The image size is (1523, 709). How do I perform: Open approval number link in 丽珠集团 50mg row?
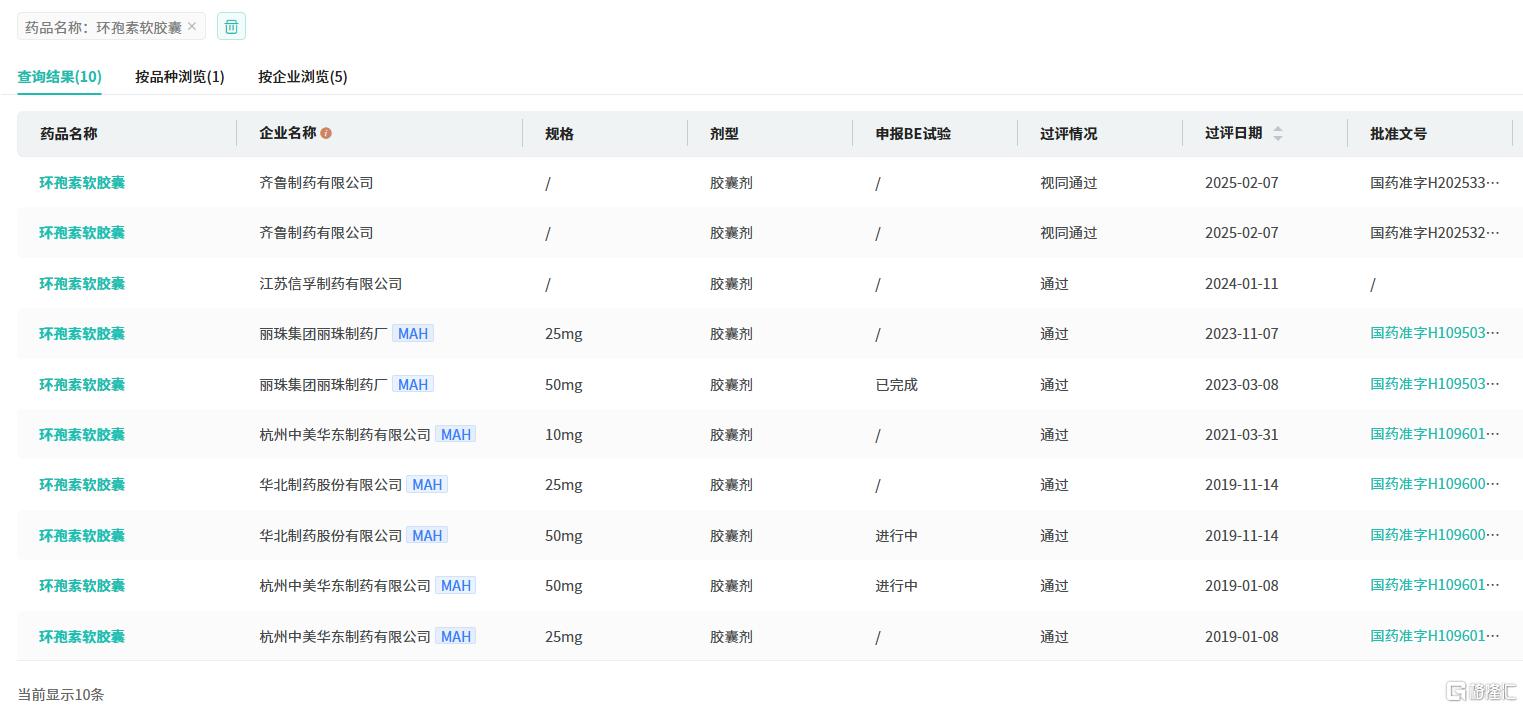click(1435, 385)
